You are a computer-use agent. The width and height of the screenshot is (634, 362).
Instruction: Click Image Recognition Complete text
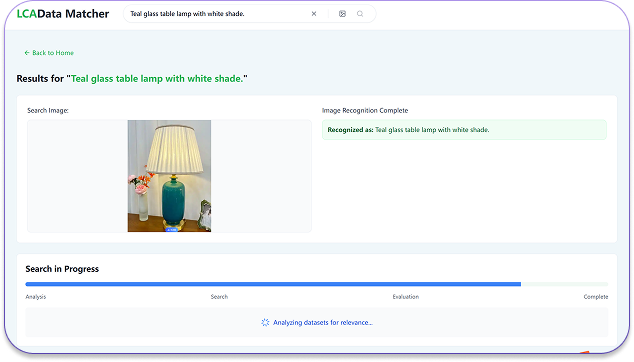(x=365, y=110)
